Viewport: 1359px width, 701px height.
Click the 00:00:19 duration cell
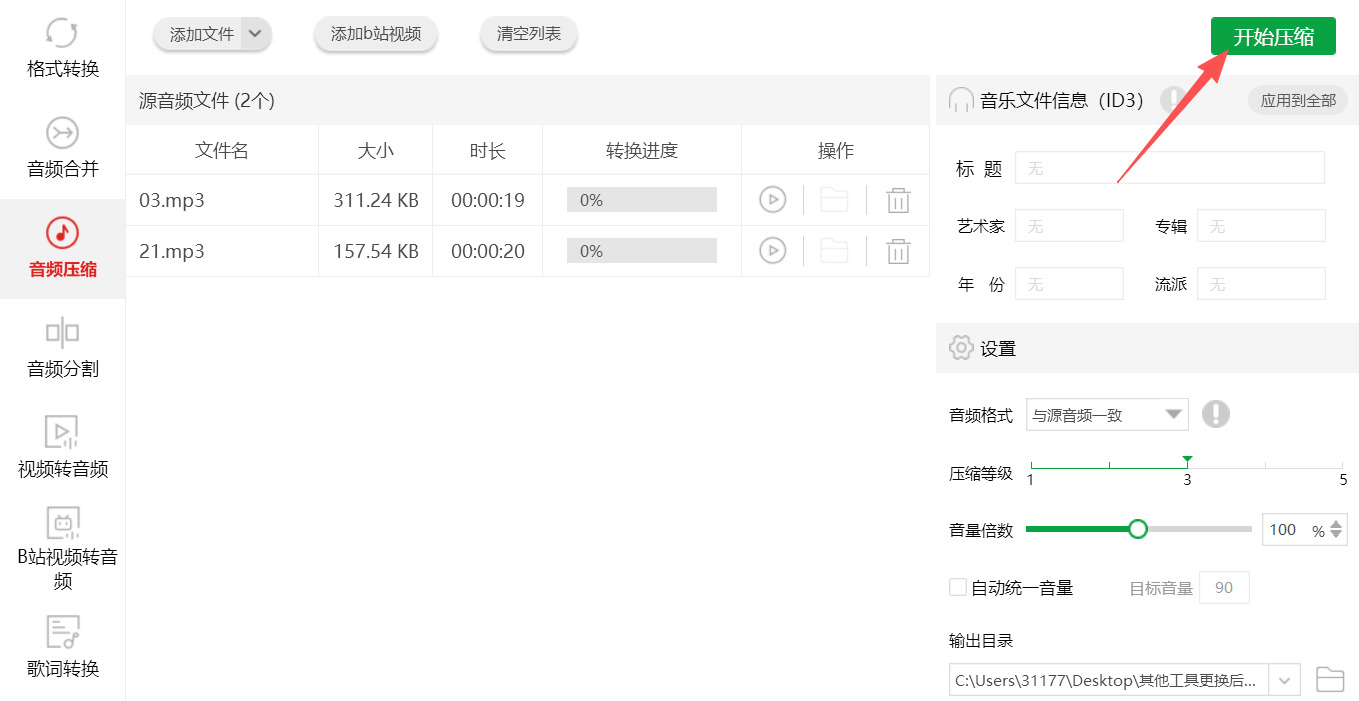pyautogui.click(x=488, y=200)
